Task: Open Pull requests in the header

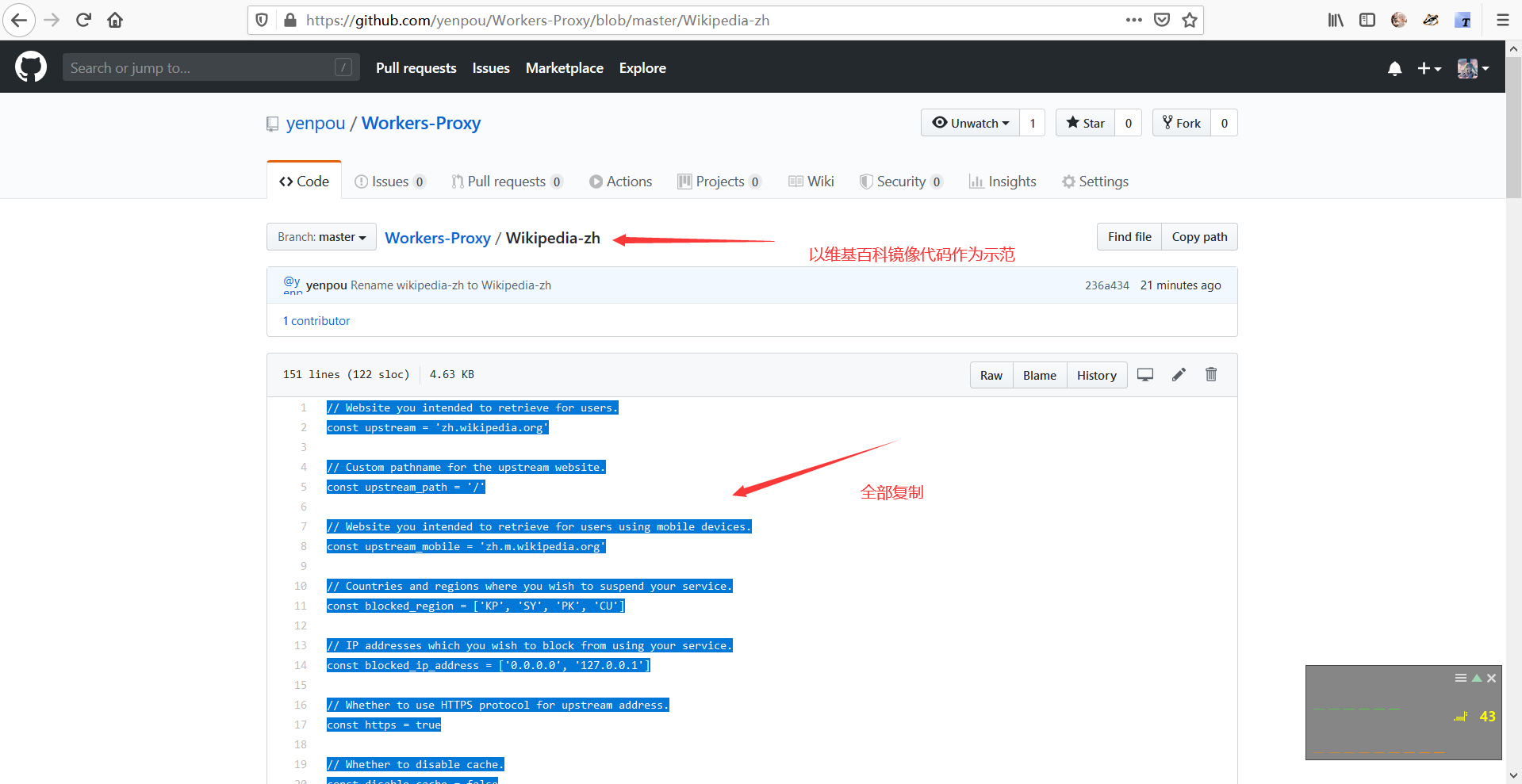Action: pos(416,68)
